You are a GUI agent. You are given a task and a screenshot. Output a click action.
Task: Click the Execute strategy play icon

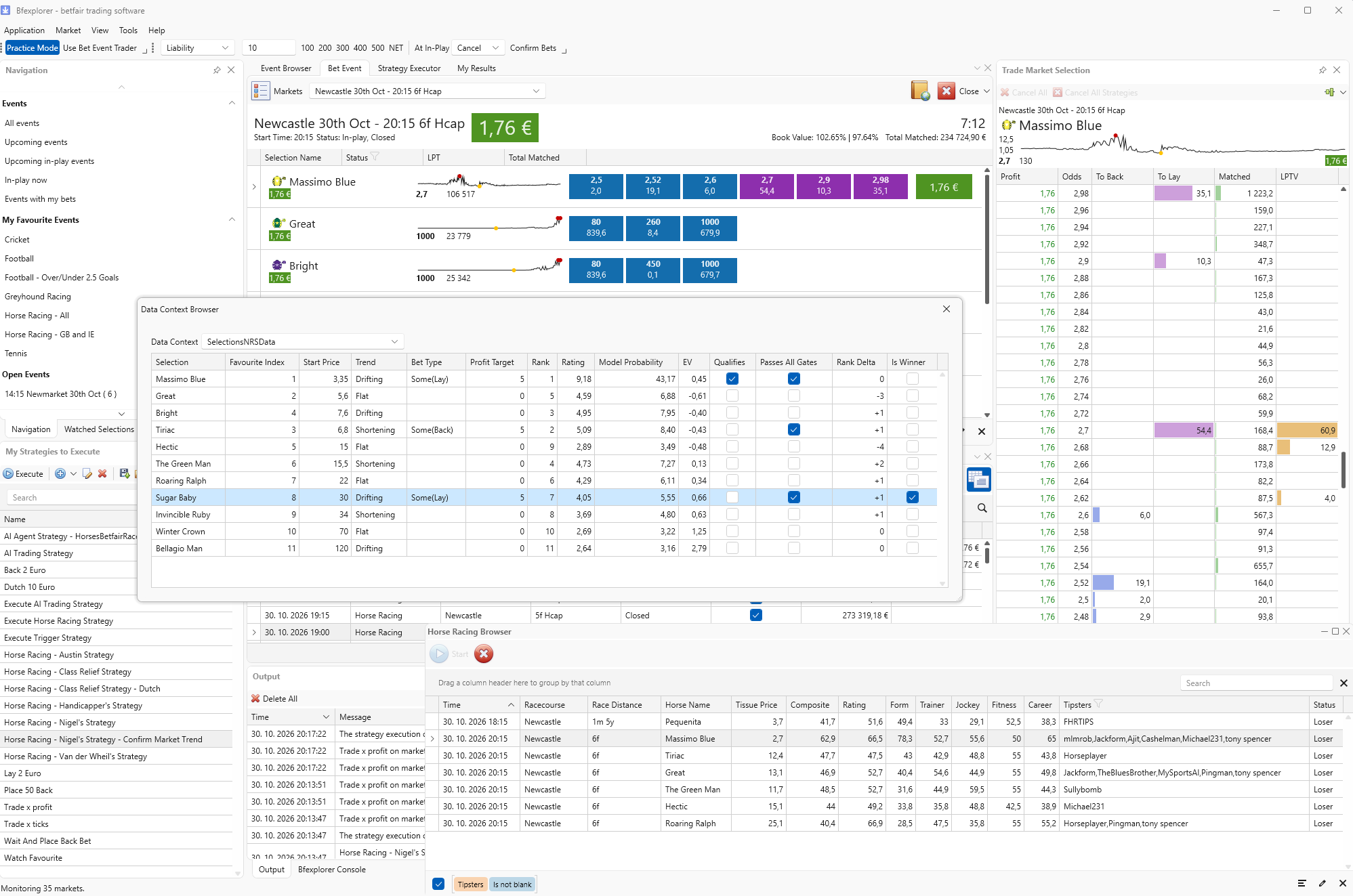8,474
